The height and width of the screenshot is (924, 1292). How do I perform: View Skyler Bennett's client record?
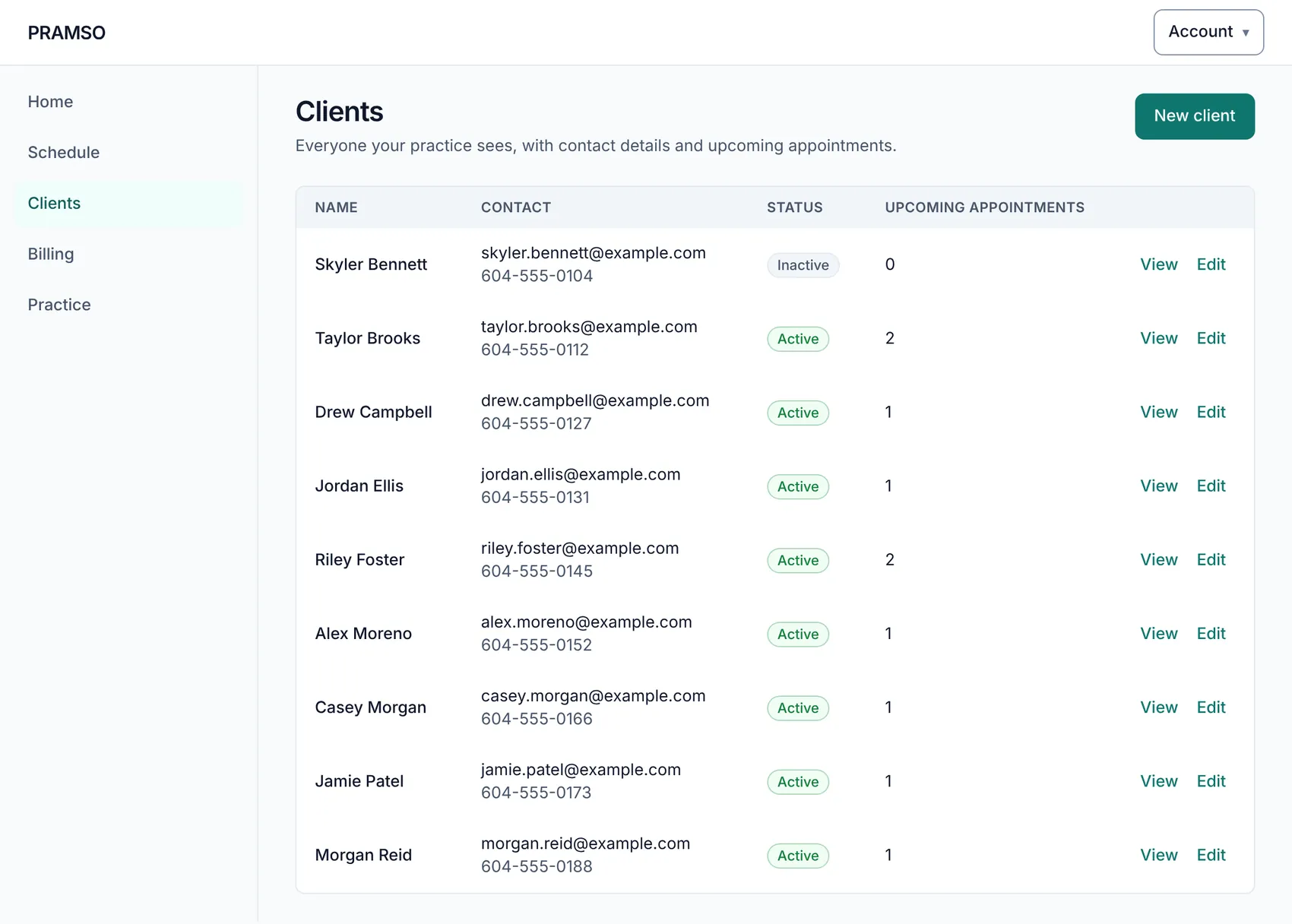tap(1159, 264)
